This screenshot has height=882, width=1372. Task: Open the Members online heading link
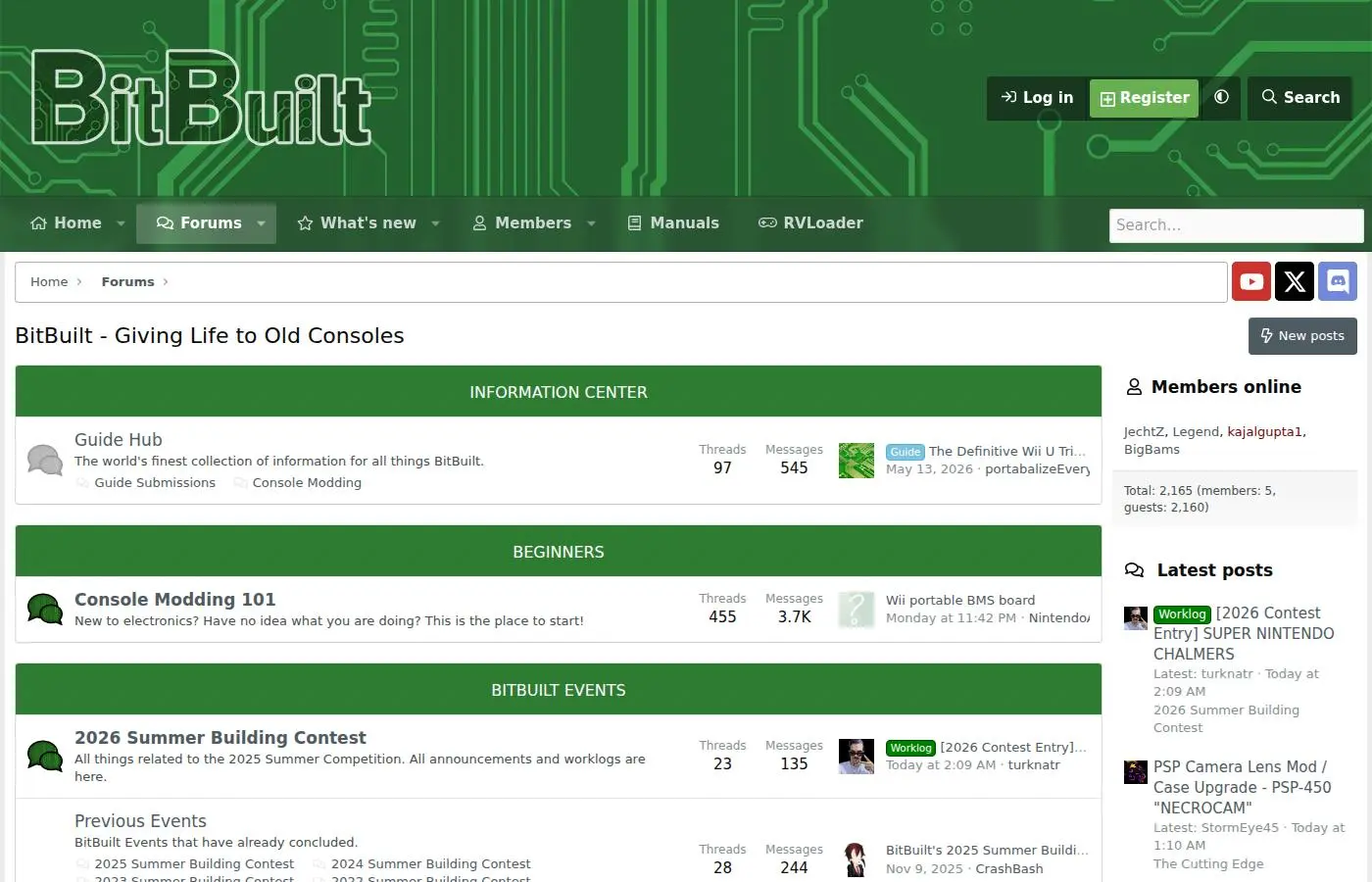[x=1226, y=387]
